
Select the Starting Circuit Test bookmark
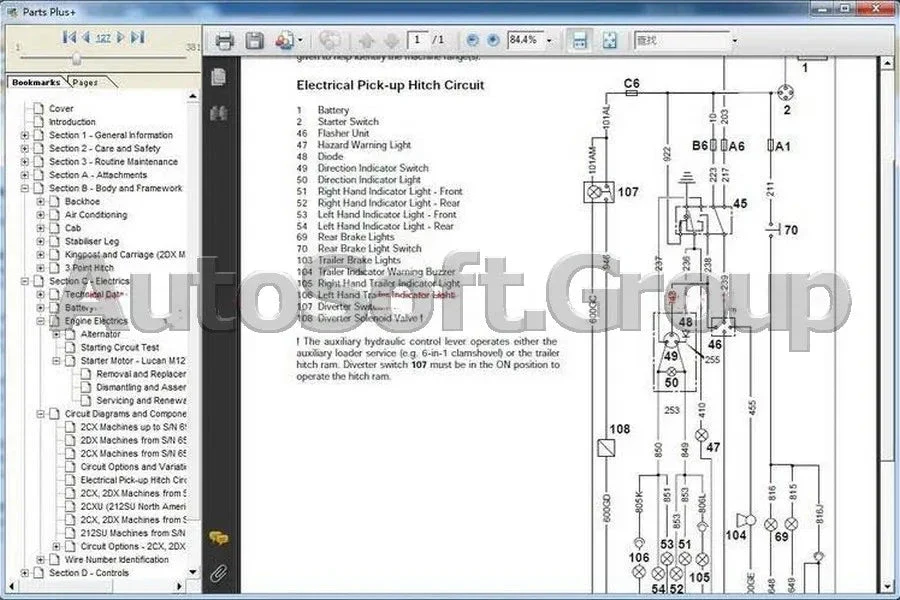(x=119, y=347)
